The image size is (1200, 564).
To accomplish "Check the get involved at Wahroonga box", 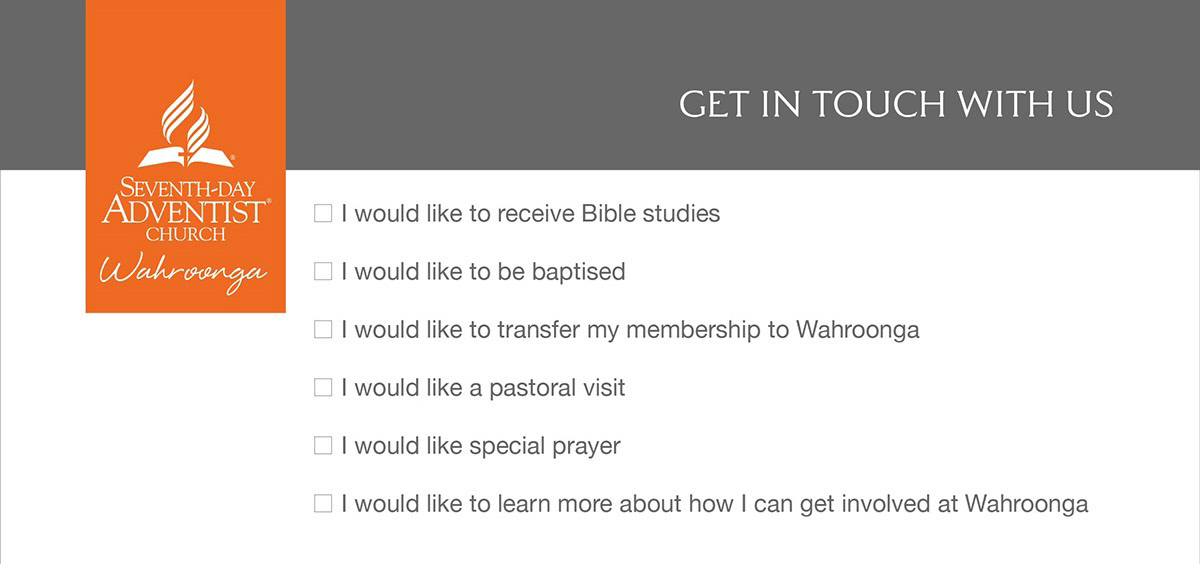I will click(323, 503).
